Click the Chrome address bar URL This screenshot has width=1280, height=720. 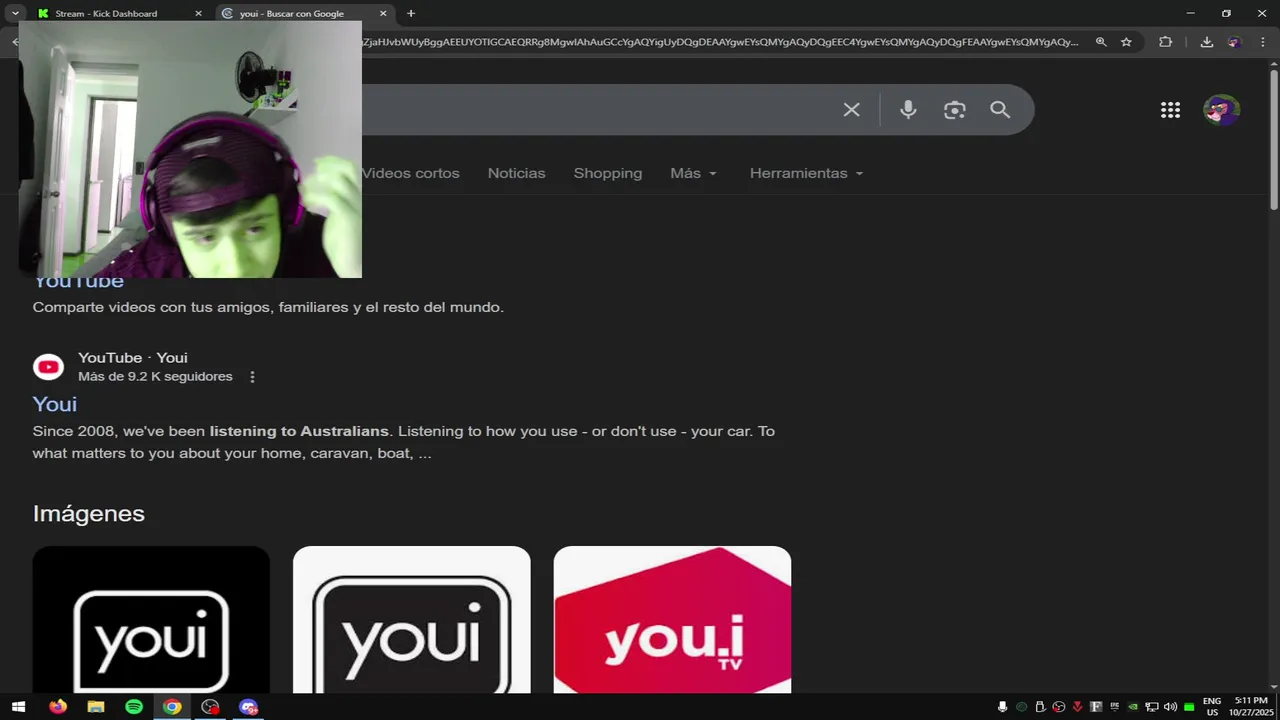click(720, 42)
